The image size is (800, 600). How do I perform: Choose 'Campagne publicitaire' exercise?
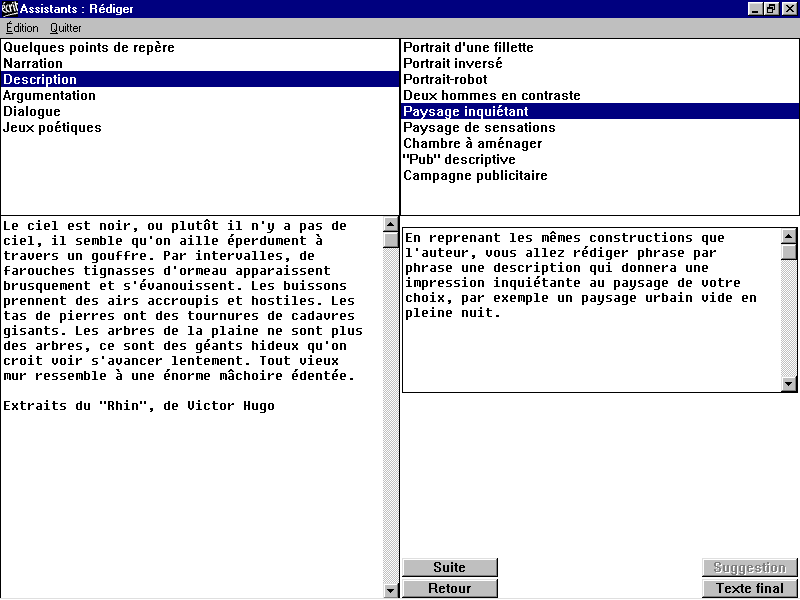tap(475, 176)
